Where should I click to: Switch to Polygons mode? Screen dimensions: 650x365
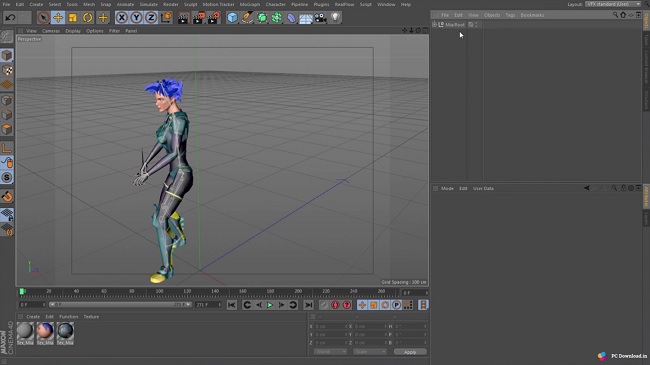click(x=7, y=129)
